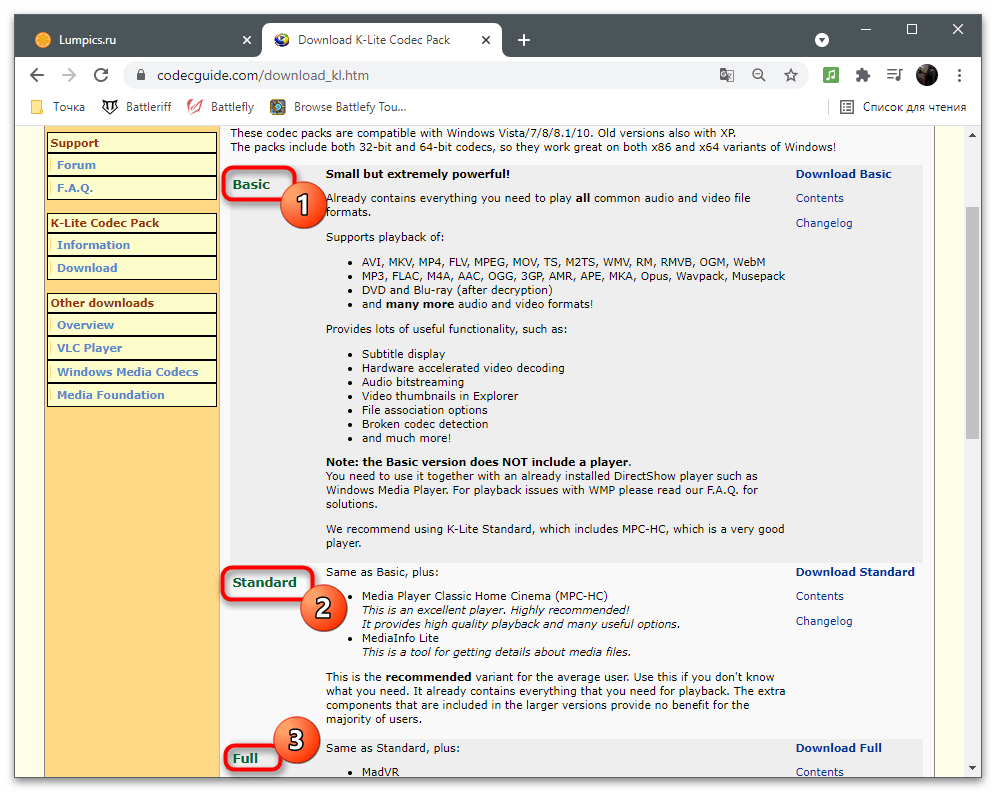
Task: Open Contents link for the Full pack
Action: [819, 772]
